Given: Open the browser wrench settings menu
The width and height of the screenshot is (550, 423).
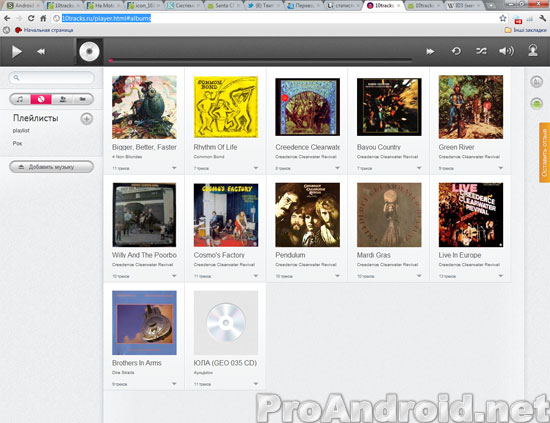Looking at the screenshot, I should [543, 18].
